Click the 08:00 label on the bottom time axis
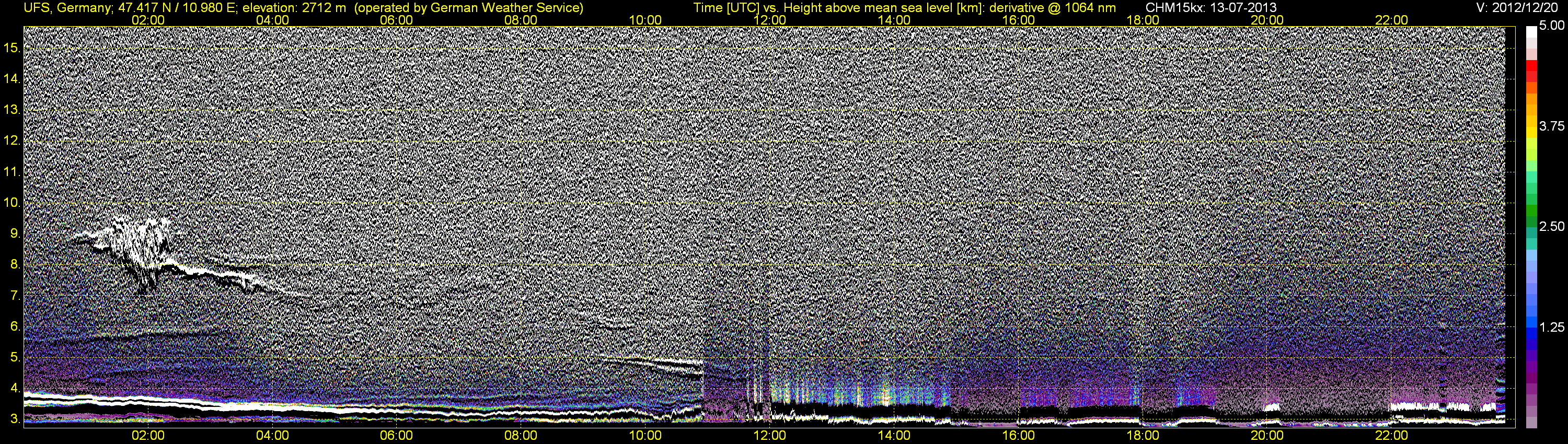Image resolution: width=1568 pixels, height=444 pixels. (521, 436)
